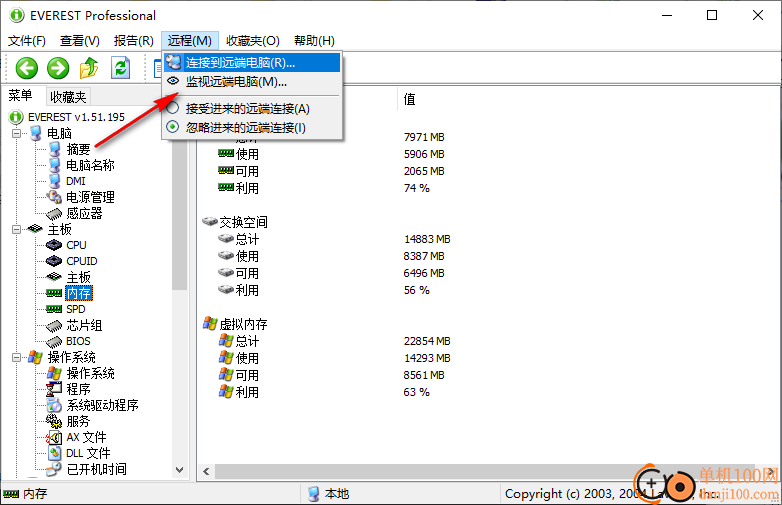Click the 系统驱动程序 icon in tree
This screenshot has width=782, height=505.
[54, 405]
